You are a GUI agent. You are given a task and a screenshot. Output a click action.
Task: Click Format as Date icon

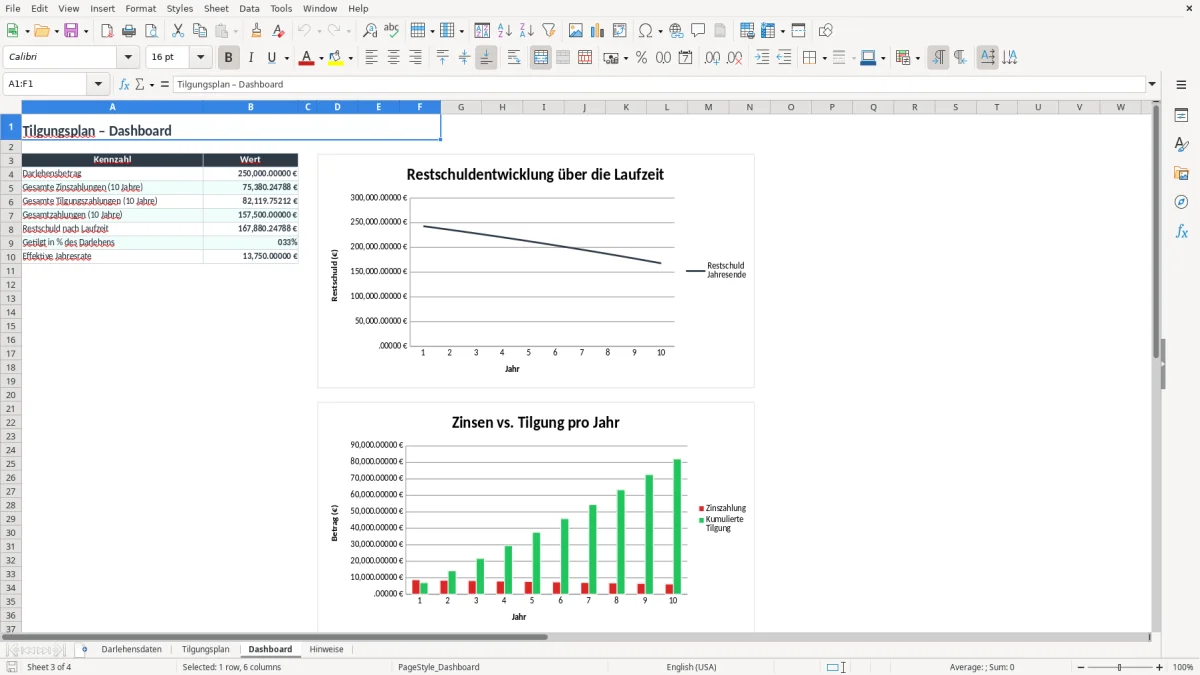pyautogui.click(x=685, y=58)
